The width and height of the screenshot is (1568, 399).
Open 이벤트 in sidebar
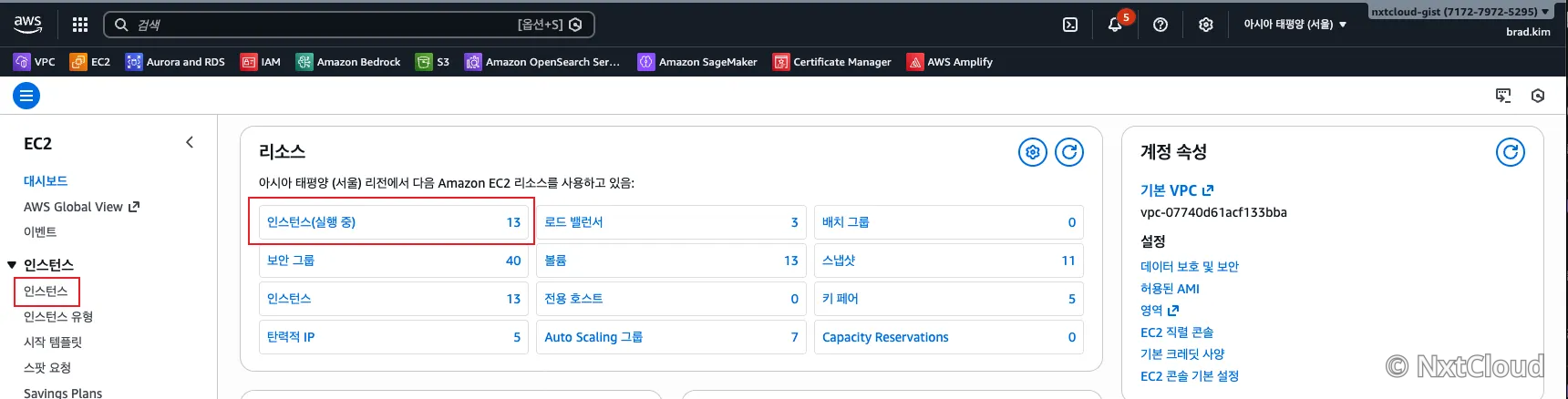40,232
